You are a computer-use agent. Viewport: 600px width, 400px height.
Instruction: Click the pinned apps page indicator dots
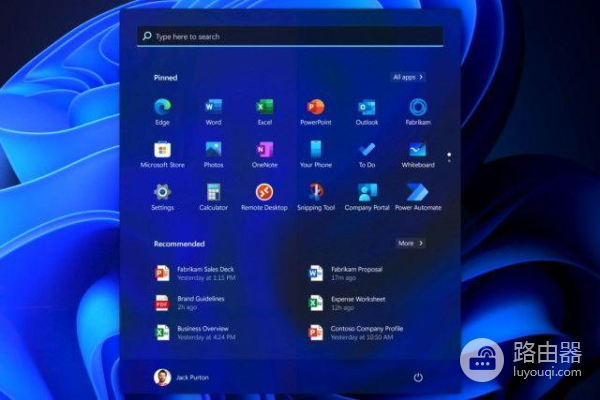click(x=449, y=157)
